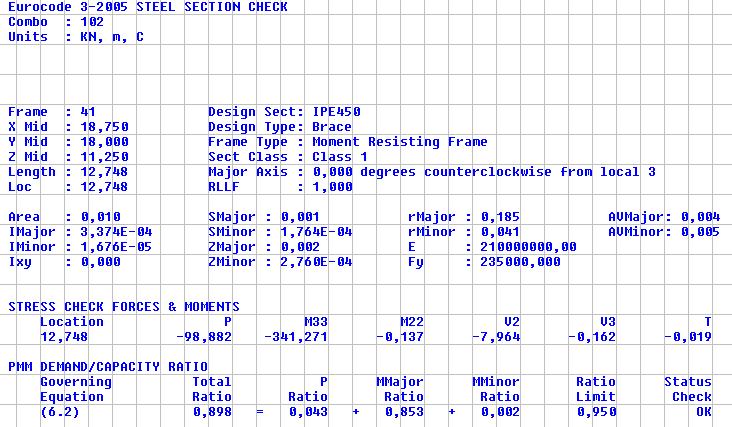Click the rMinor value 0,041
The image size is (732, 427).
(x=500, y=232)
